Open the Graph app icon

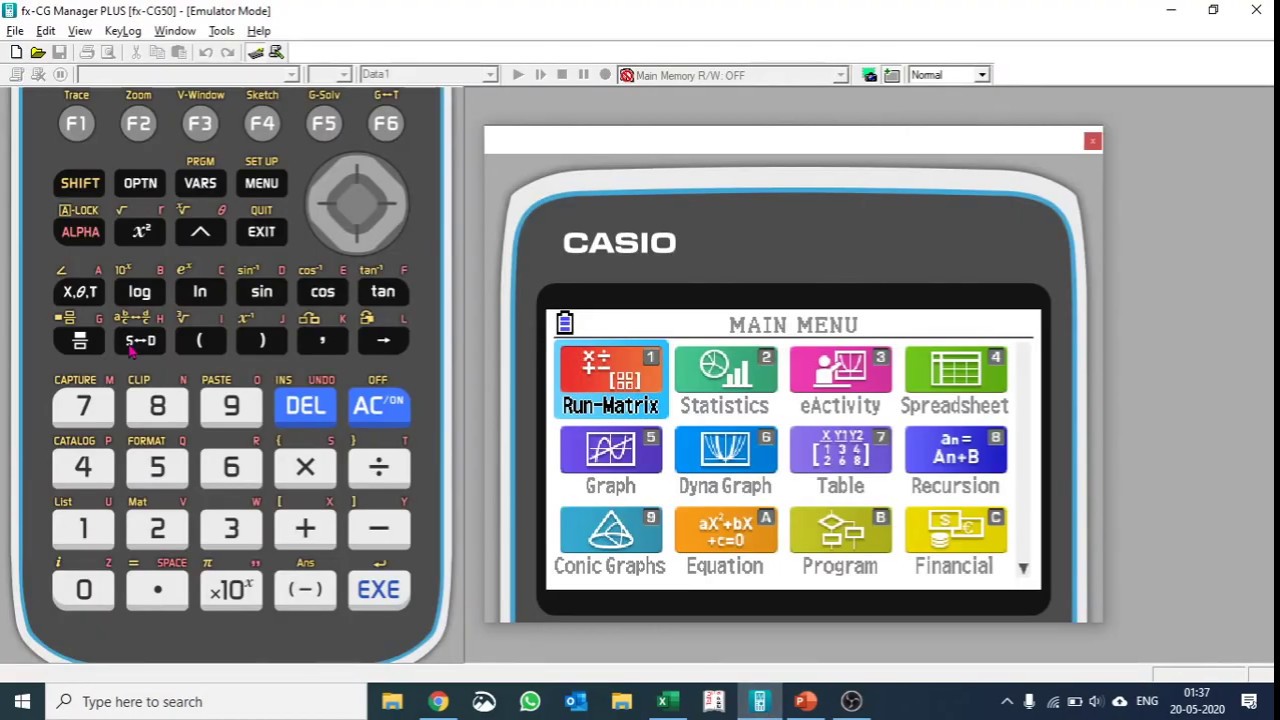tap(611, 461)
